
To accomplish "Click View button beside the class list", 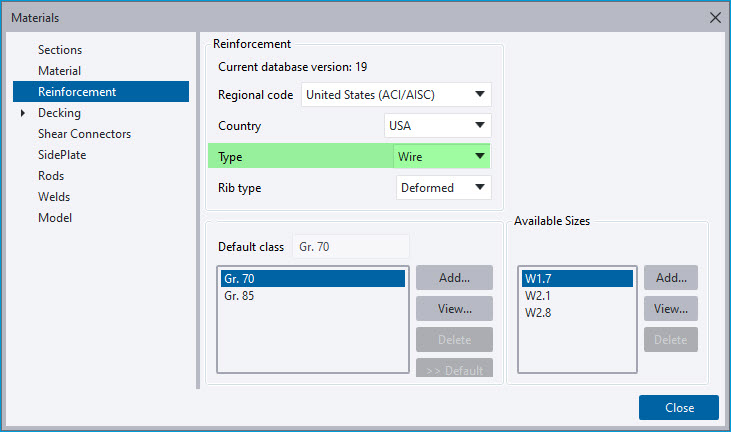I will tap(454, 309).
